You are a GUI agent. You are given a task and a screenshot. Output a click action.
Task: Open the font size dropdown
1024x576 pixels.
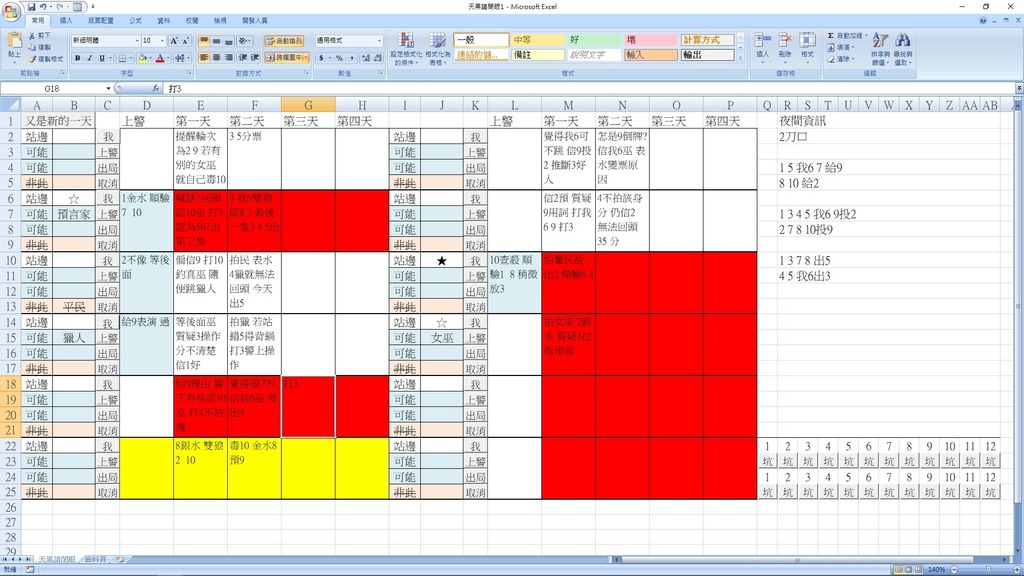(x=163, y=41)
